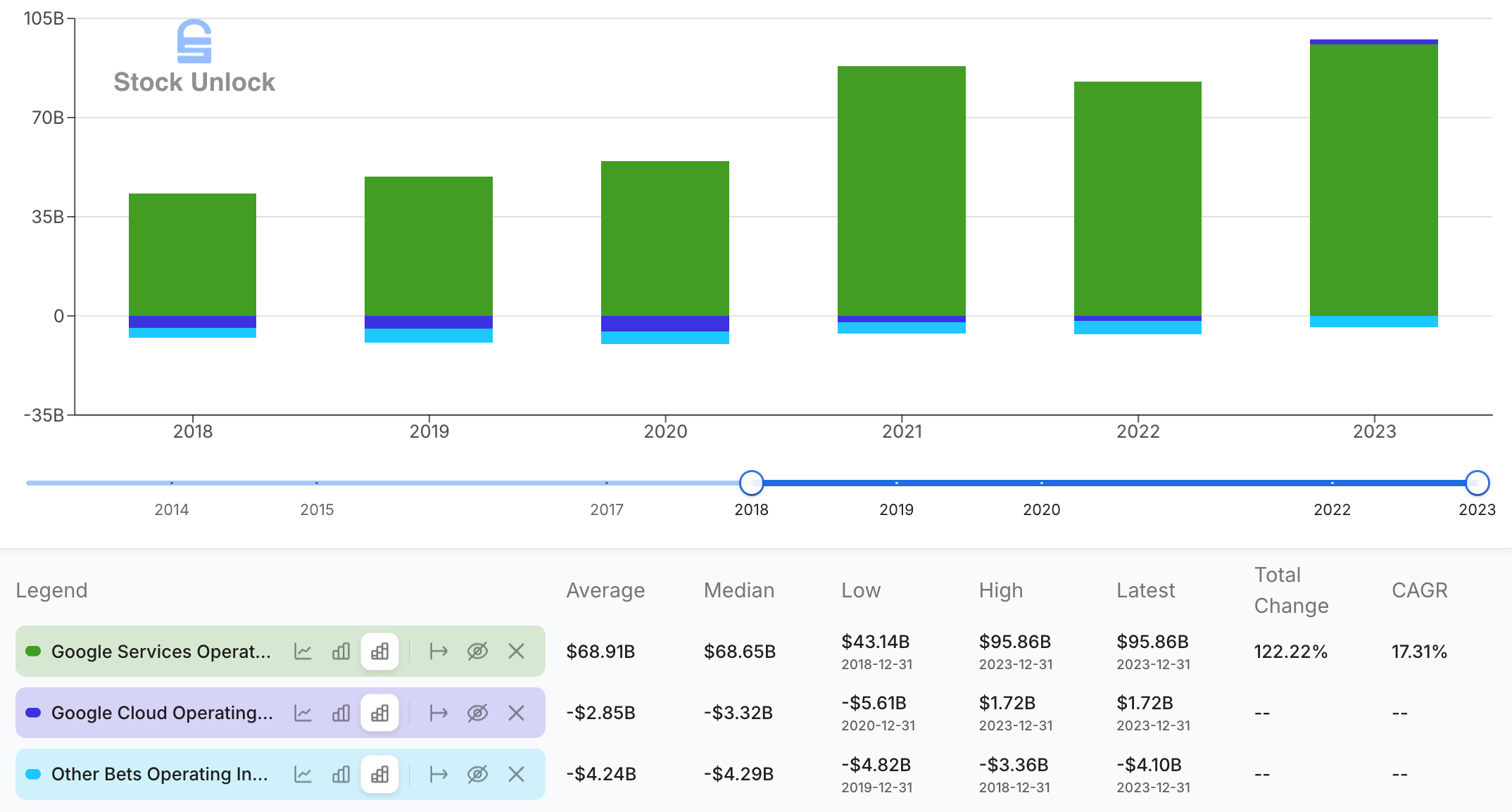
Task: Remove the Google Cloud series with X
Action: (516, 712)
